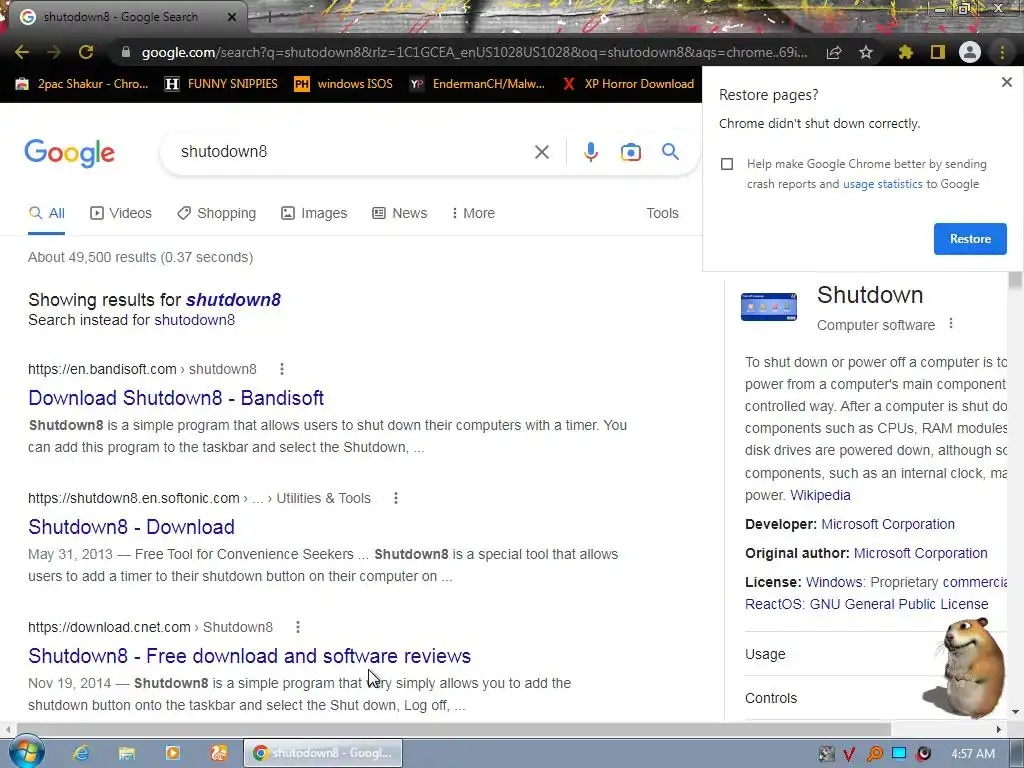Click the horizontal scrollbar at page bottom

pyautogui.click(x=453, y=729)
